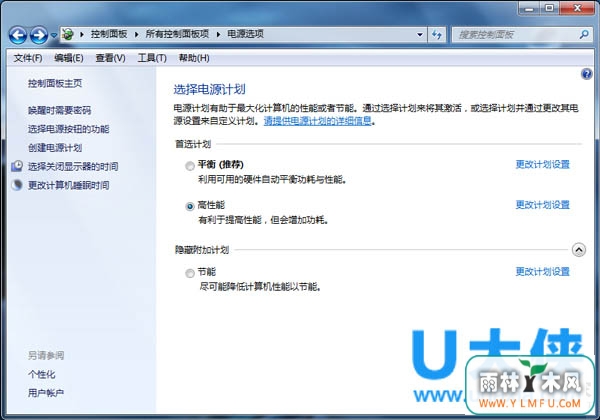Select the 节能 power plan
Viewport: 600px width, 420px height.
(190, 273)
